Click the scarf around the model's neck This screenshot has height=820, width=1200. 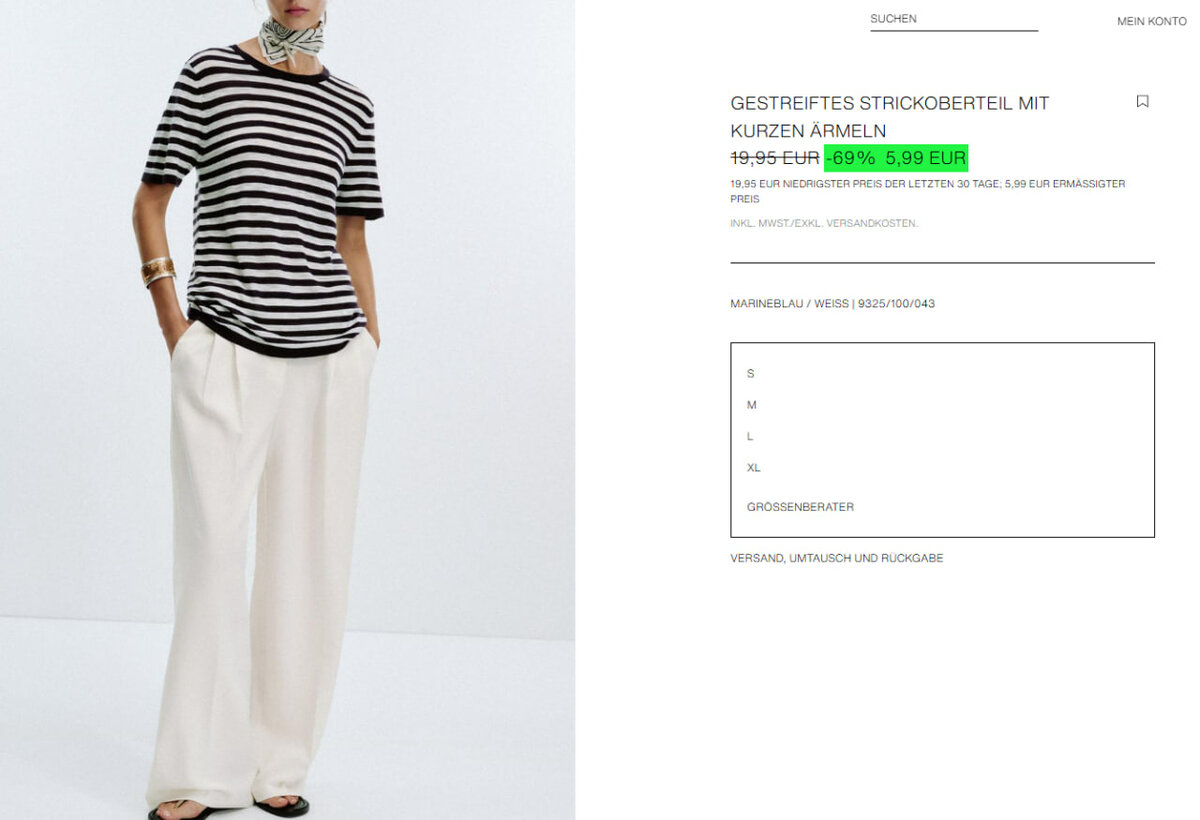pyautogui.click(x=291, y=40)
